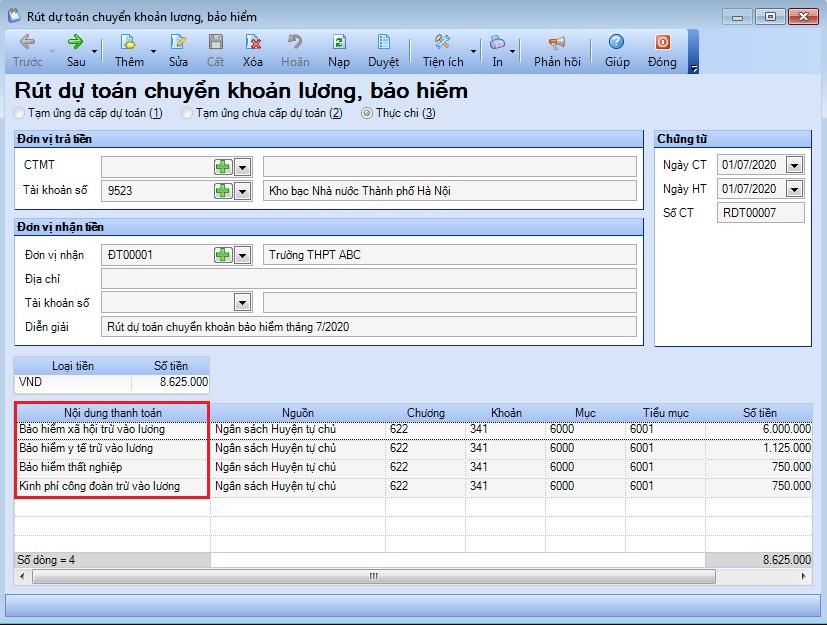Click the window title notepad icon

[14, 16]
